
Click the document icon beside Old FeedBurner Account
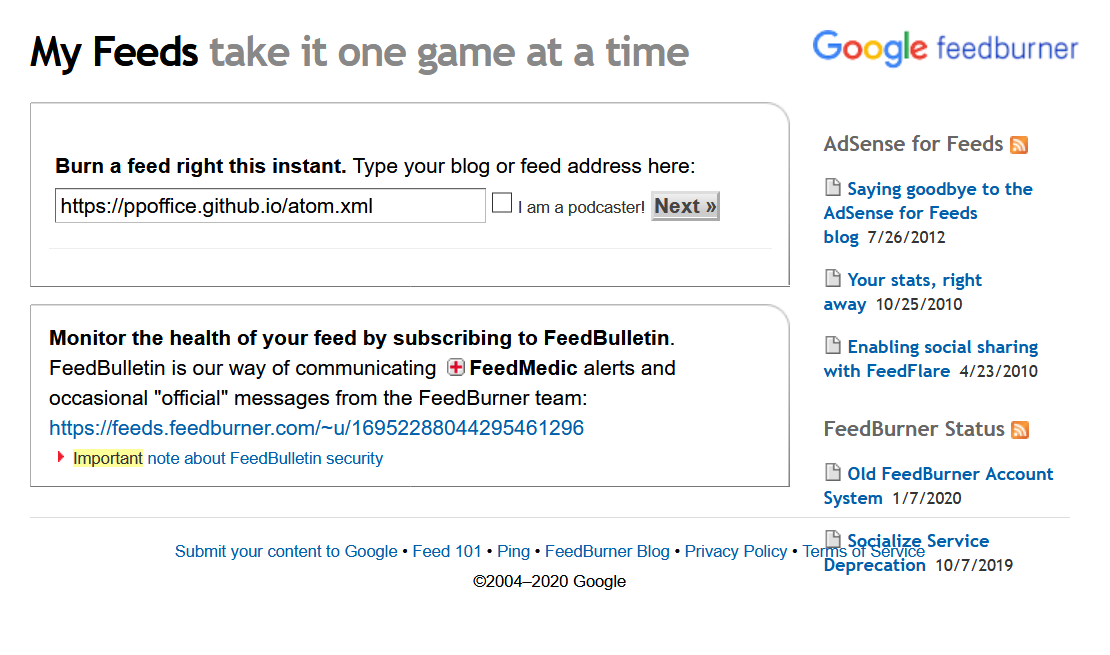click(832, 472)
